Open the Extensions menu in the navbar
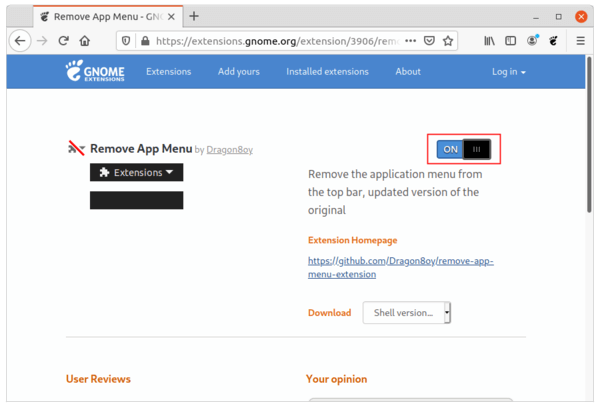The image size is (600, 408). 168,72
